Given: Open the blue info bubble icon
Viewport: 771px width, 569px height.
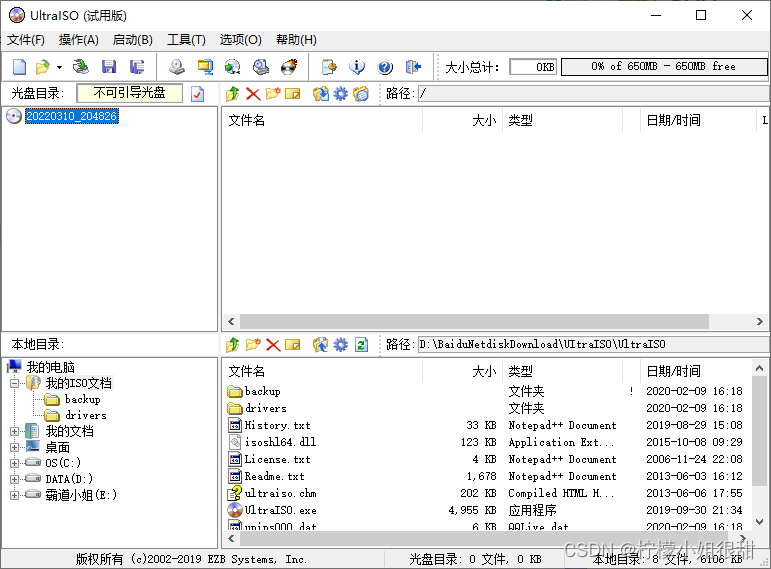Looking at the screenshot, I should (357, 67).
